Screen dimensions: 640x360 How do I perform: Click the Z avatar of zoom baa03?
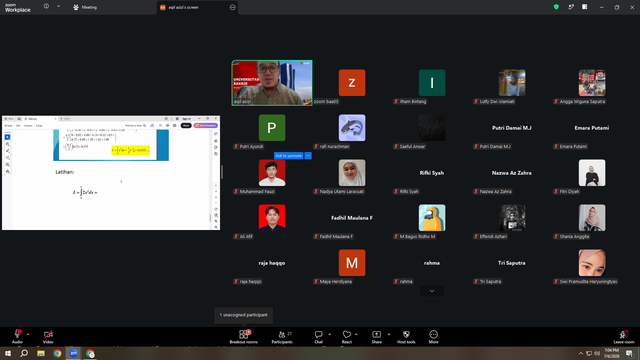352,83
